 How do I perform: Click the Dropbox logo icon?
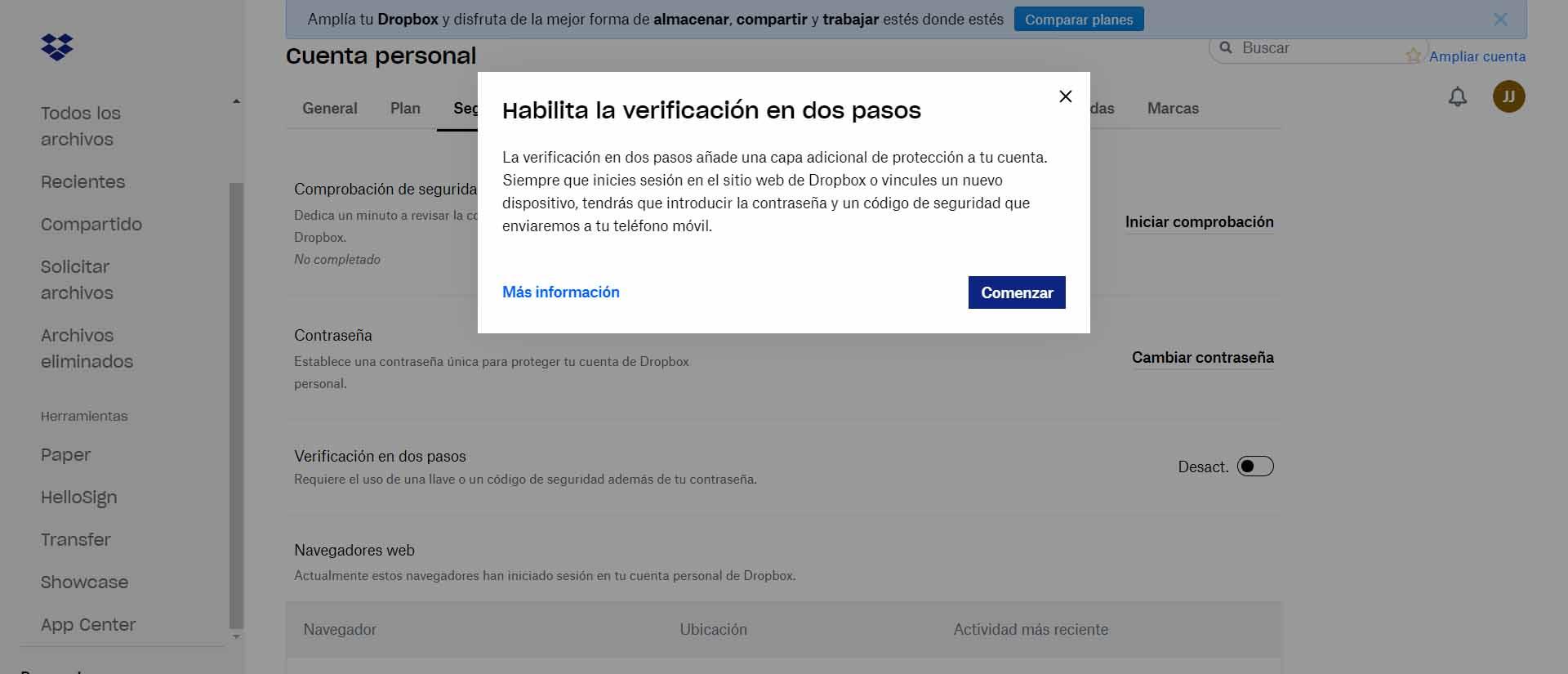click(x=57, y=47)
